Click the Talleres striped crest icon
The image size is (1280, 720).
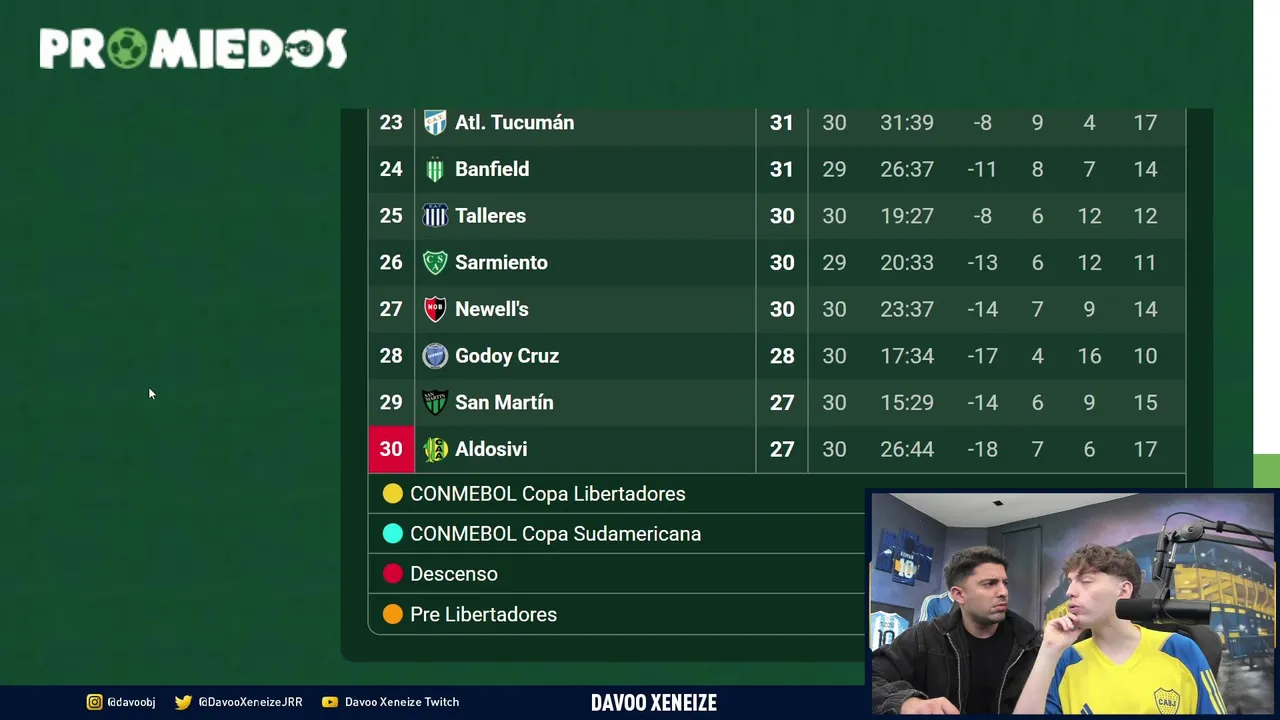(435, 216)
